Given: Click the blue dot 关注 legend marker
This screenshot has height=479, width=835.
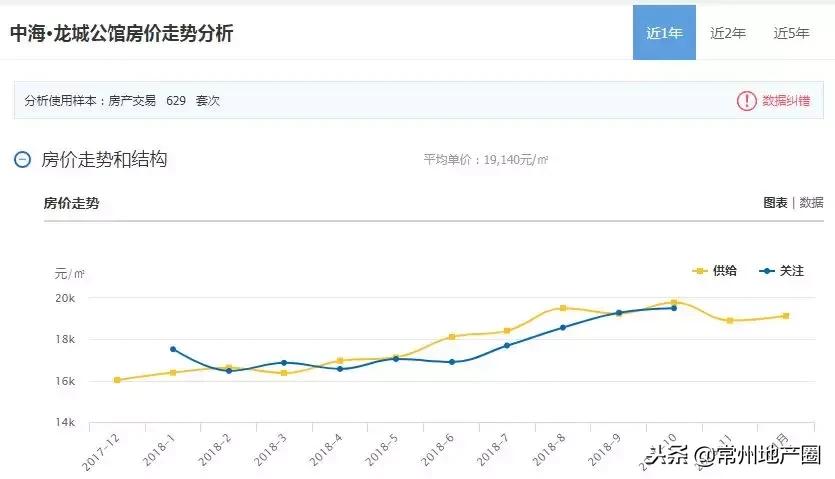Looking at the screenshot, I should [x=767, y=271].
